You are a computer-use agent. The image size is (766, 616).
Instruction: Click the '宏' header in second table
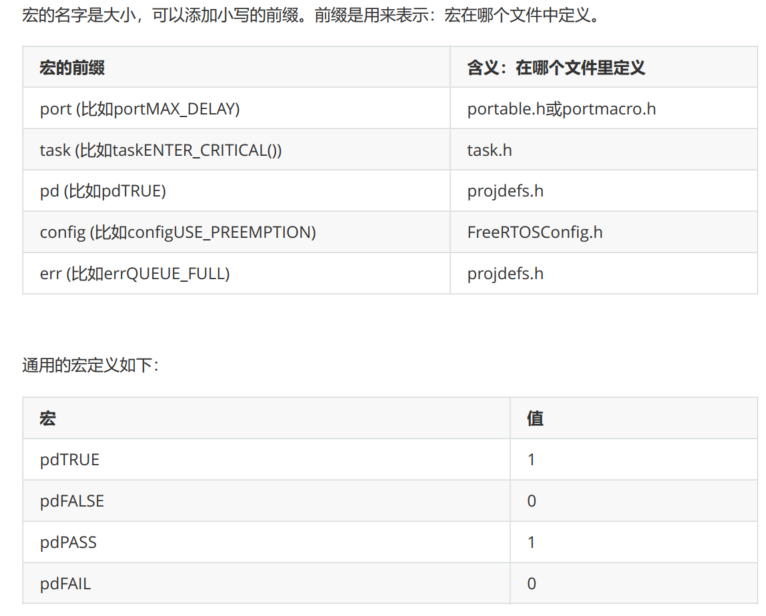[x=47, y=418]
